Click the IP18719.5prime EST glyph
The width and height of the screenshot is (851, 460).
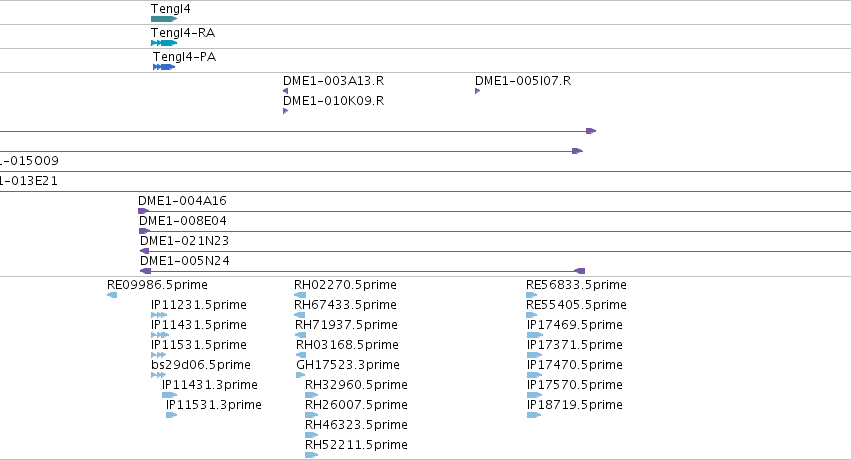534,415
